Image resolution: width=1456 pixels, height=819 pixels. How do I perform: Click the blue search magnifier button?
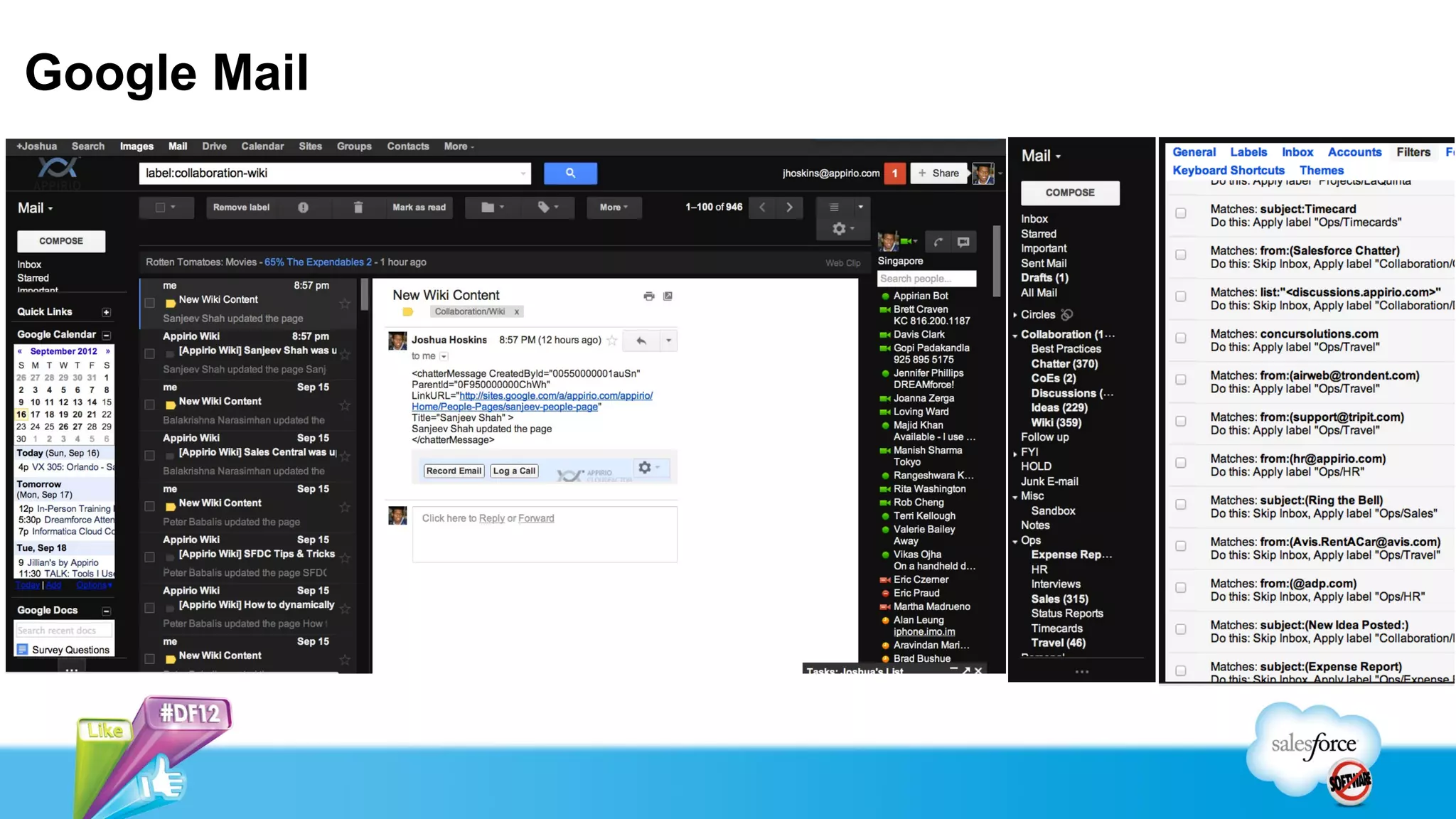(x=570, y=173)
